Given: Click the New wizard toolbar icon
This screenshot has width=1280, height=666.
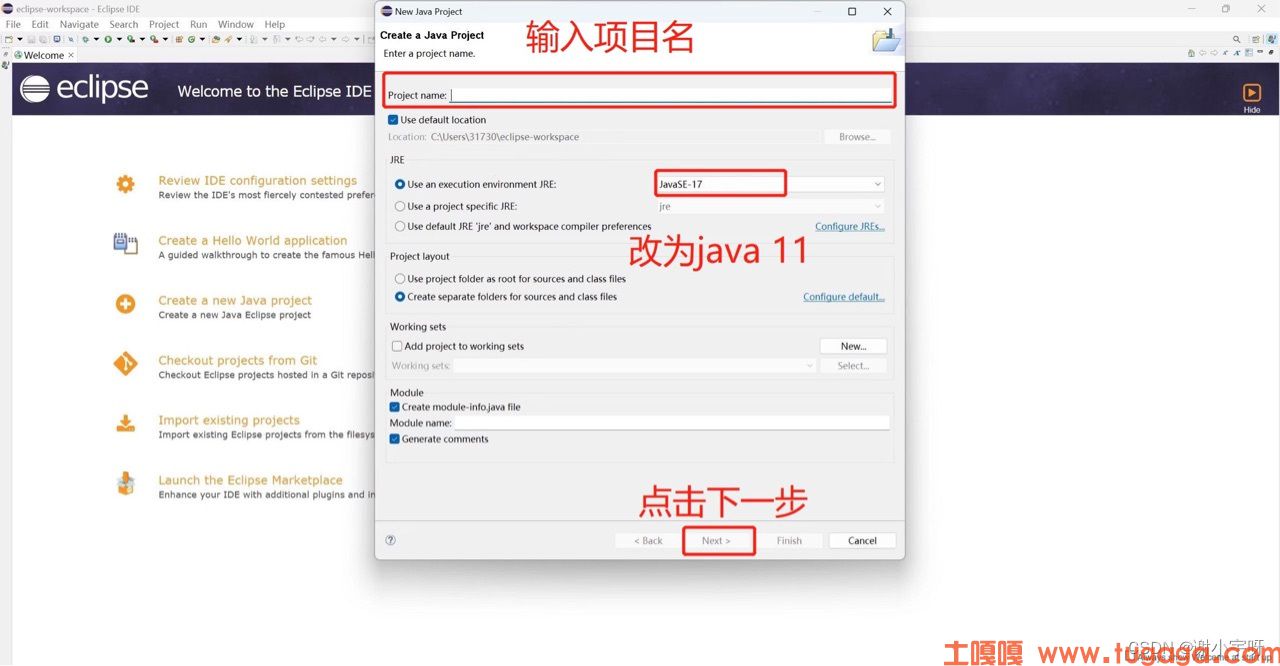Looking at the screenshot, I should (x=9, y=39).
